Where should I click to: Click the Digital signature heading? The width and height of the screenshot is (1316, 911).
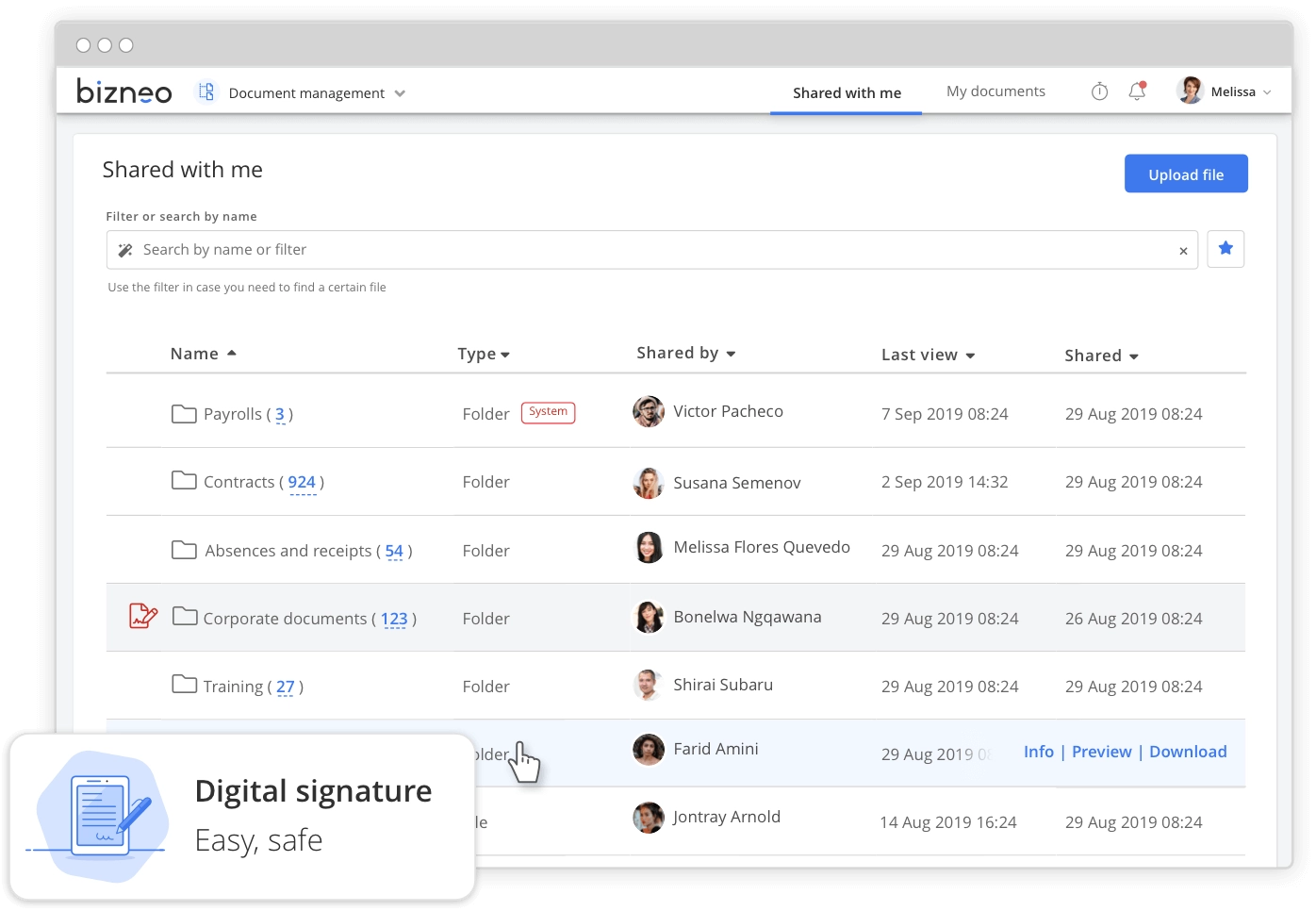tap(313, 791)
